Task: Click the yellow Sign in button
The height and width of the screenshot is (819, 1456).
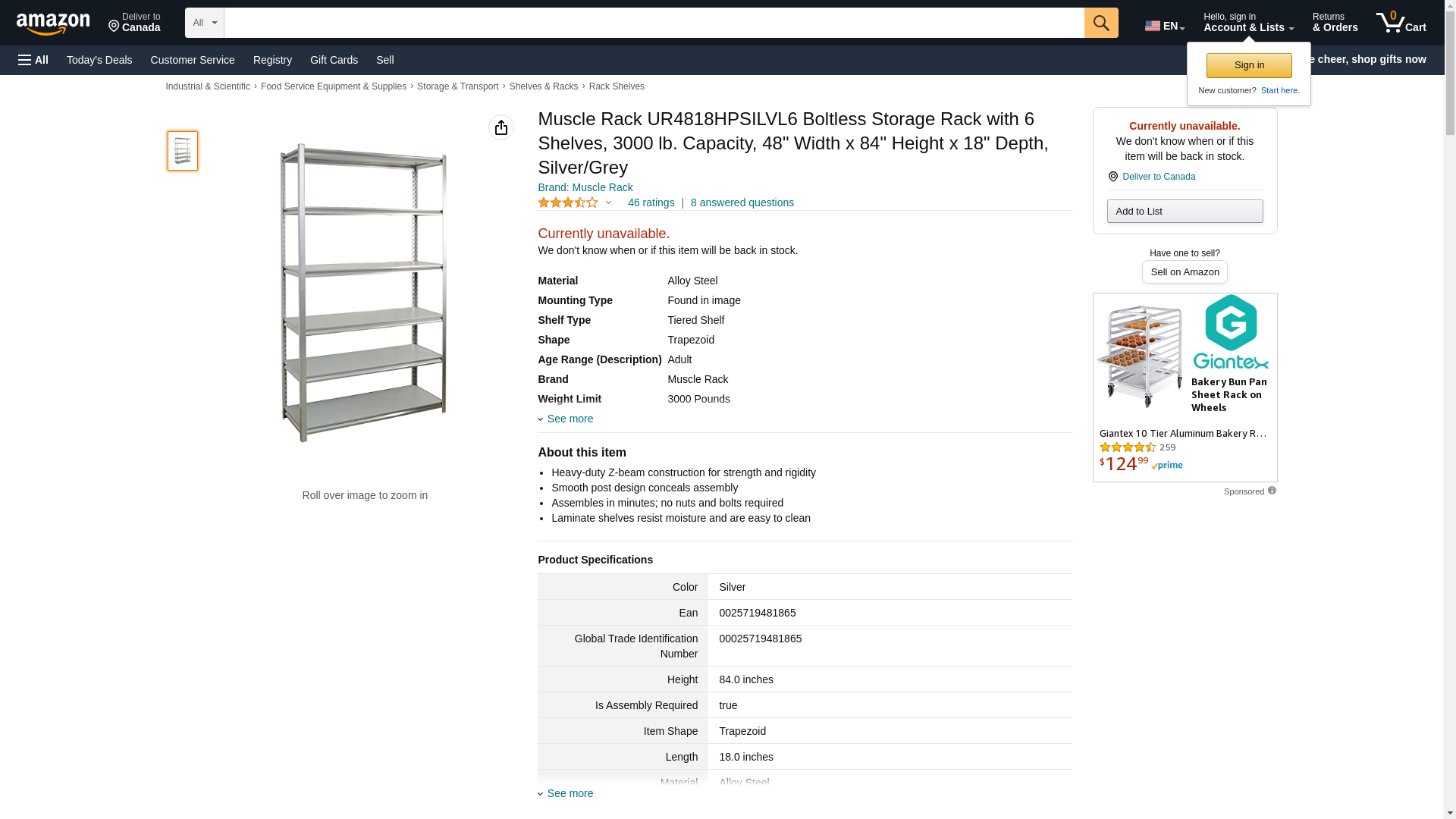Action: coord(1249,65)
